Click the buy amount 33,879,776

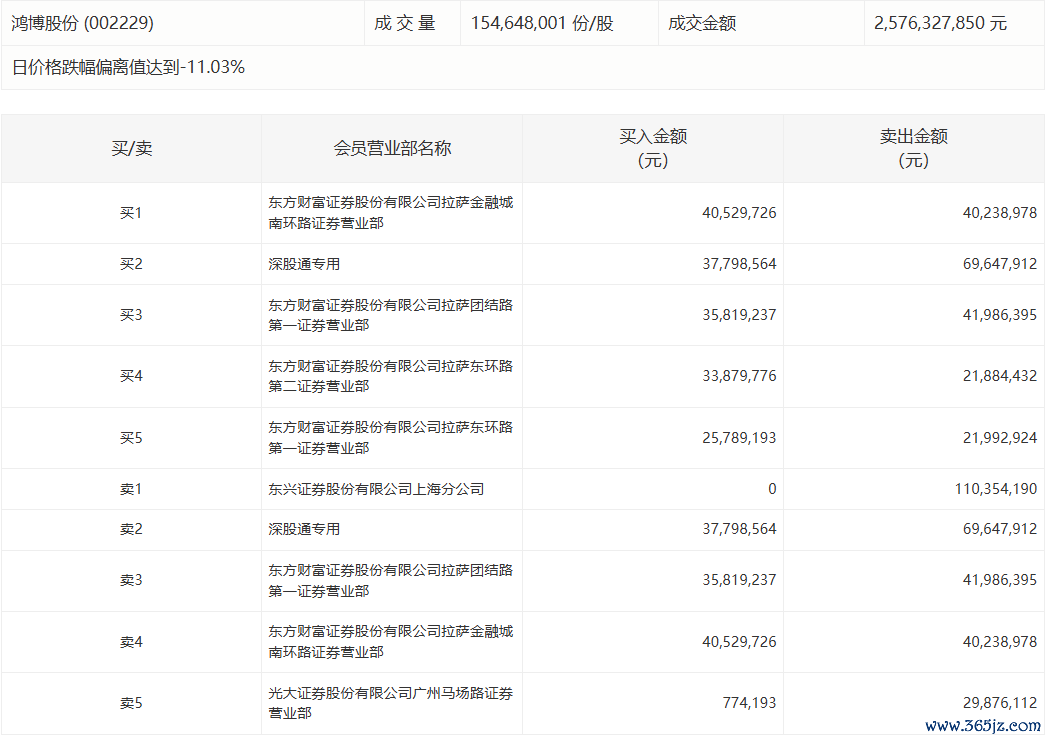739,376
